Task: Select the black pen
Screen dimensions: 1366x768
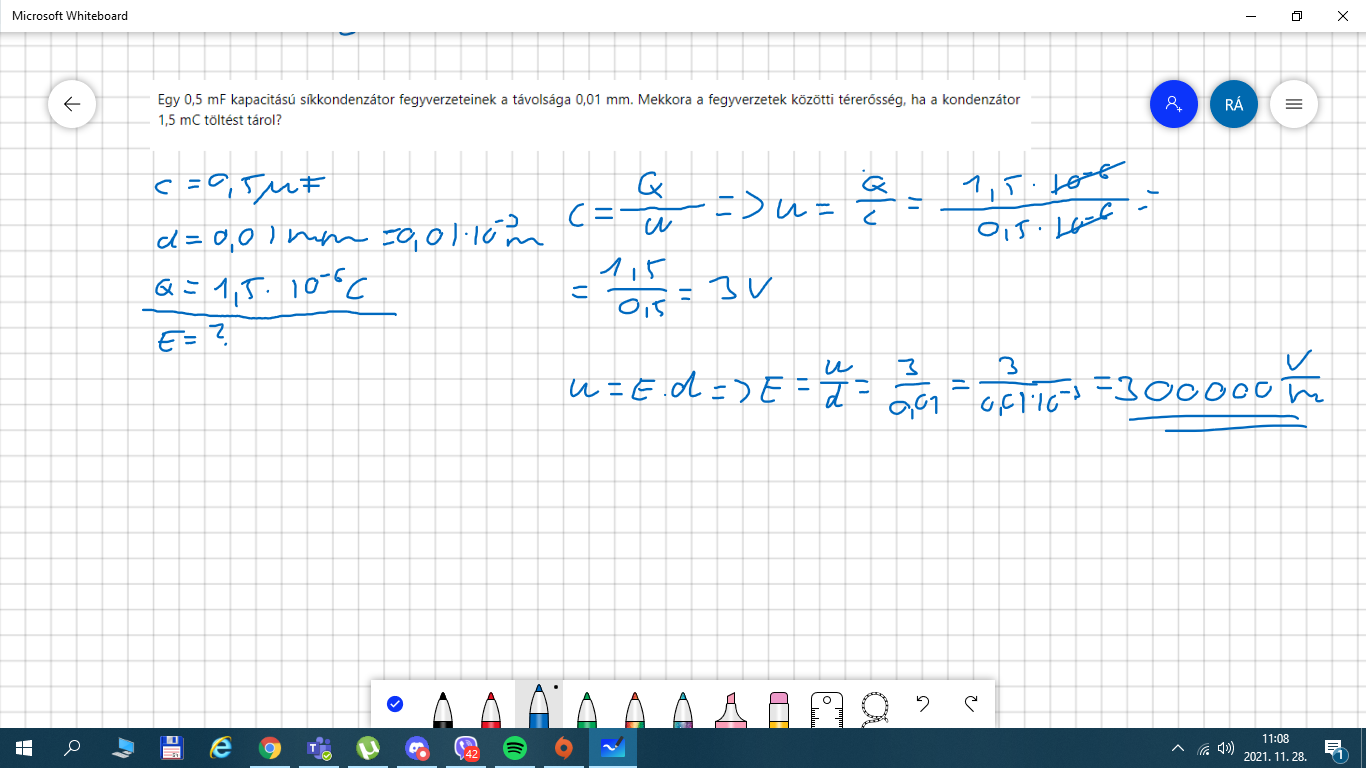Action: pyautogui.click(x=442, y=708)
